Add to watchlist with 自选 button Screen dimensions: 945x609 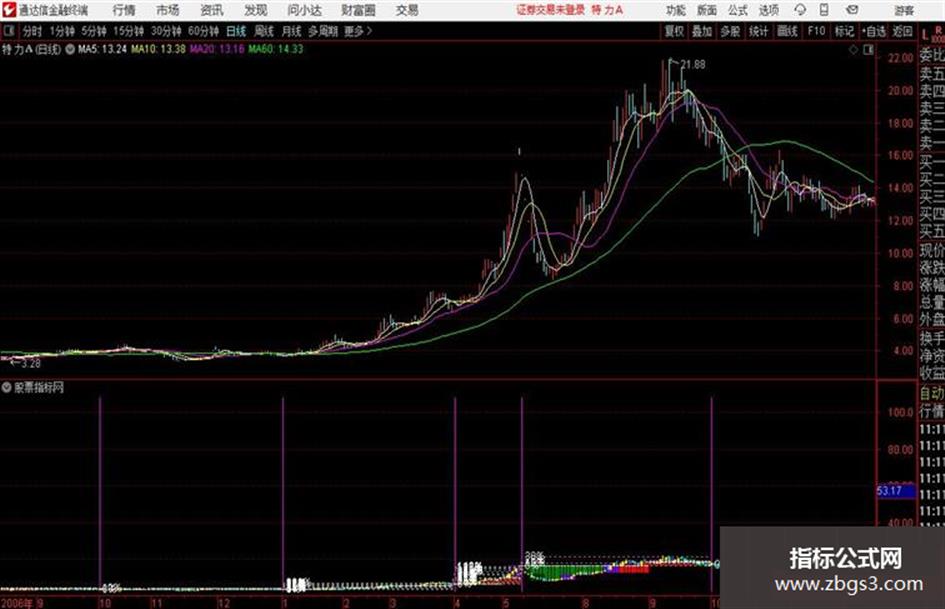(874, 31)
